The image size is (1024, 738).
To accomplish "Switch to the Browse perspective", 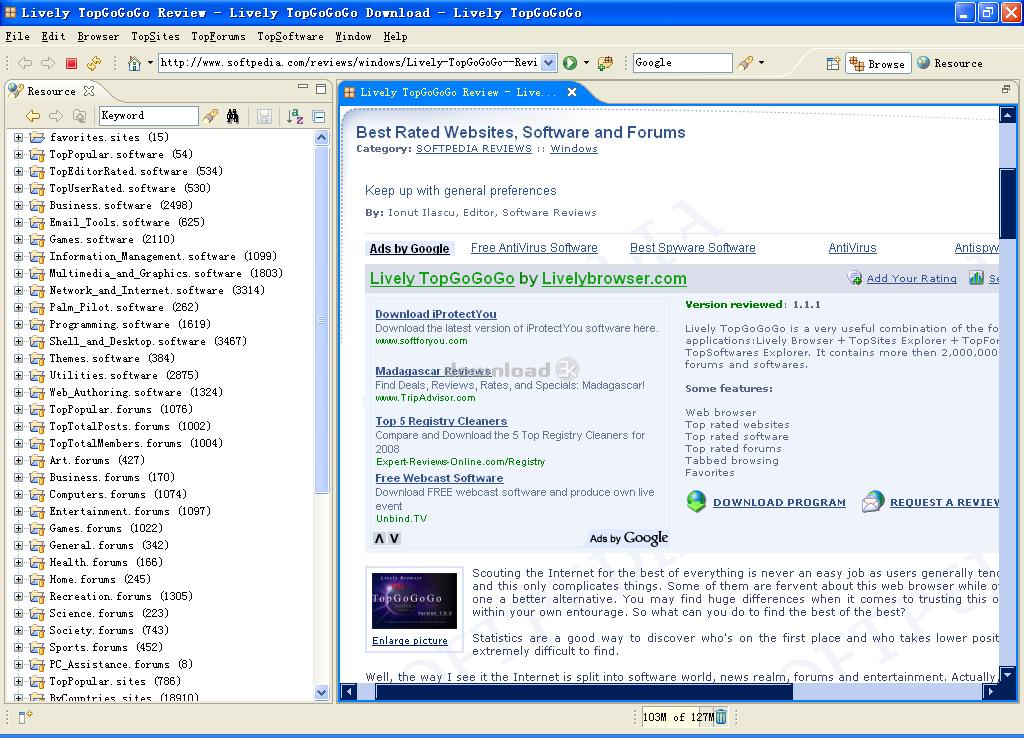I will click(x=878, y=63).
